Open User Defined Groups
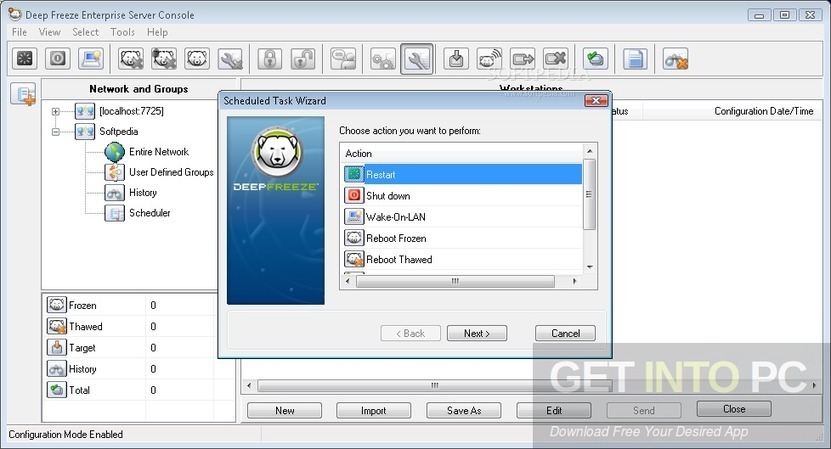The height and width of the screenshot is (449, 831). [171, 172]
